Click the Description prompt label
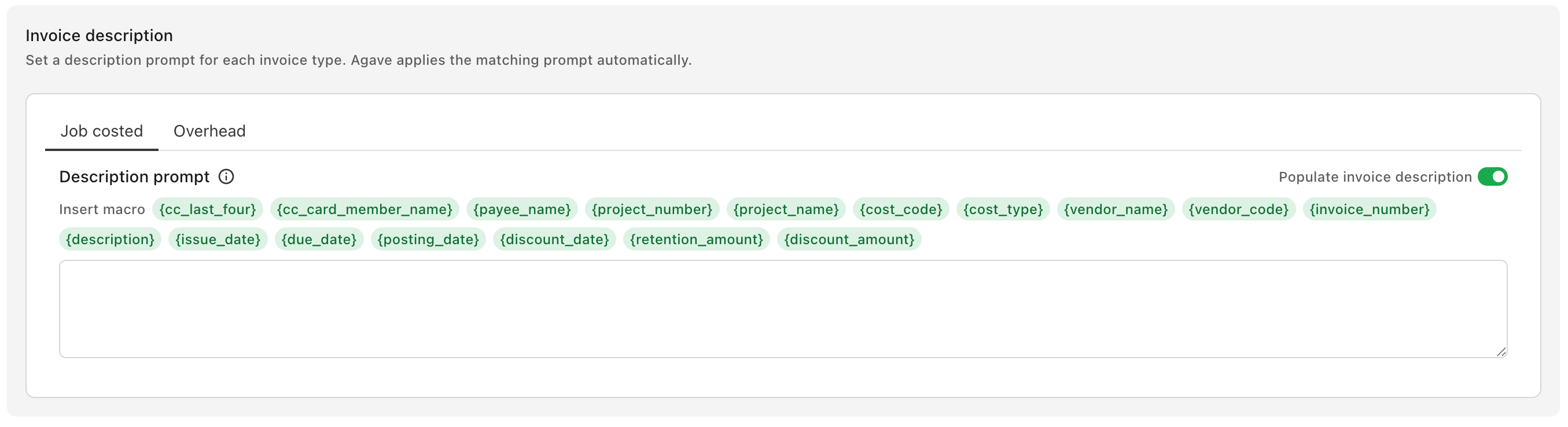The image size is (1568, 427). coord(134,177)
